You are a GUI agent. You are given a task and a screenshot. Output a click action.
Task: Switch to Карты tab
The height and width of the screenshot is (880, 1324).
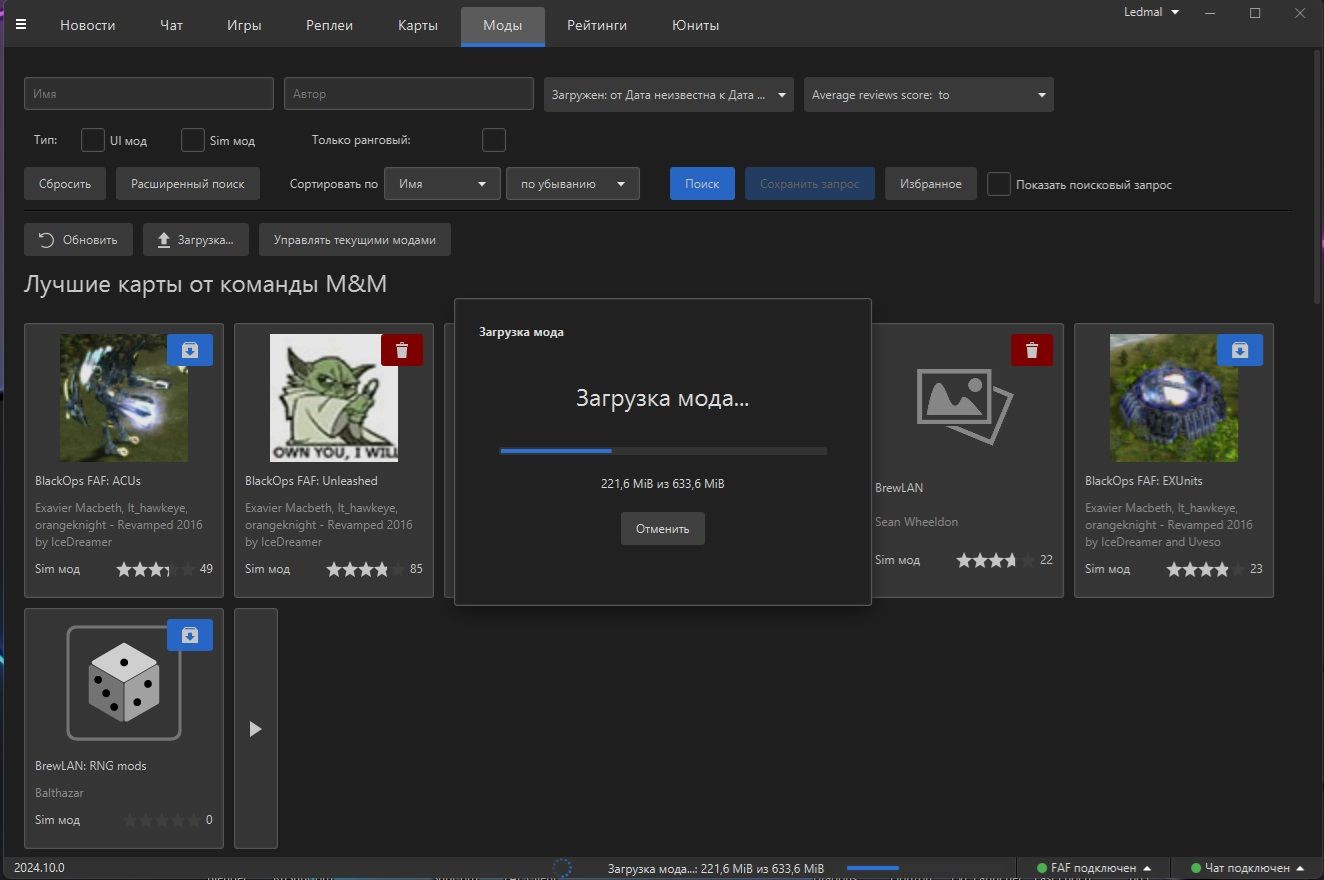point(418,26)
